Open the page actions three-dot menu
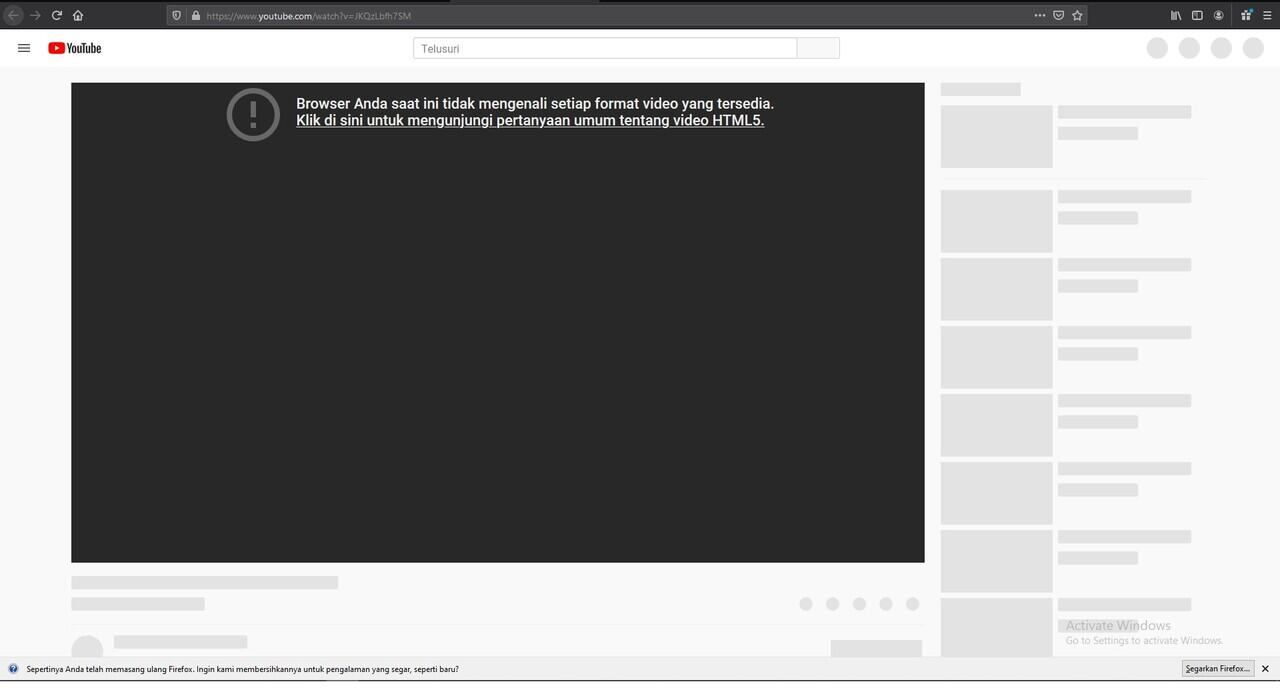Viewport: 1280px width, 688px height. [1040, 15]
